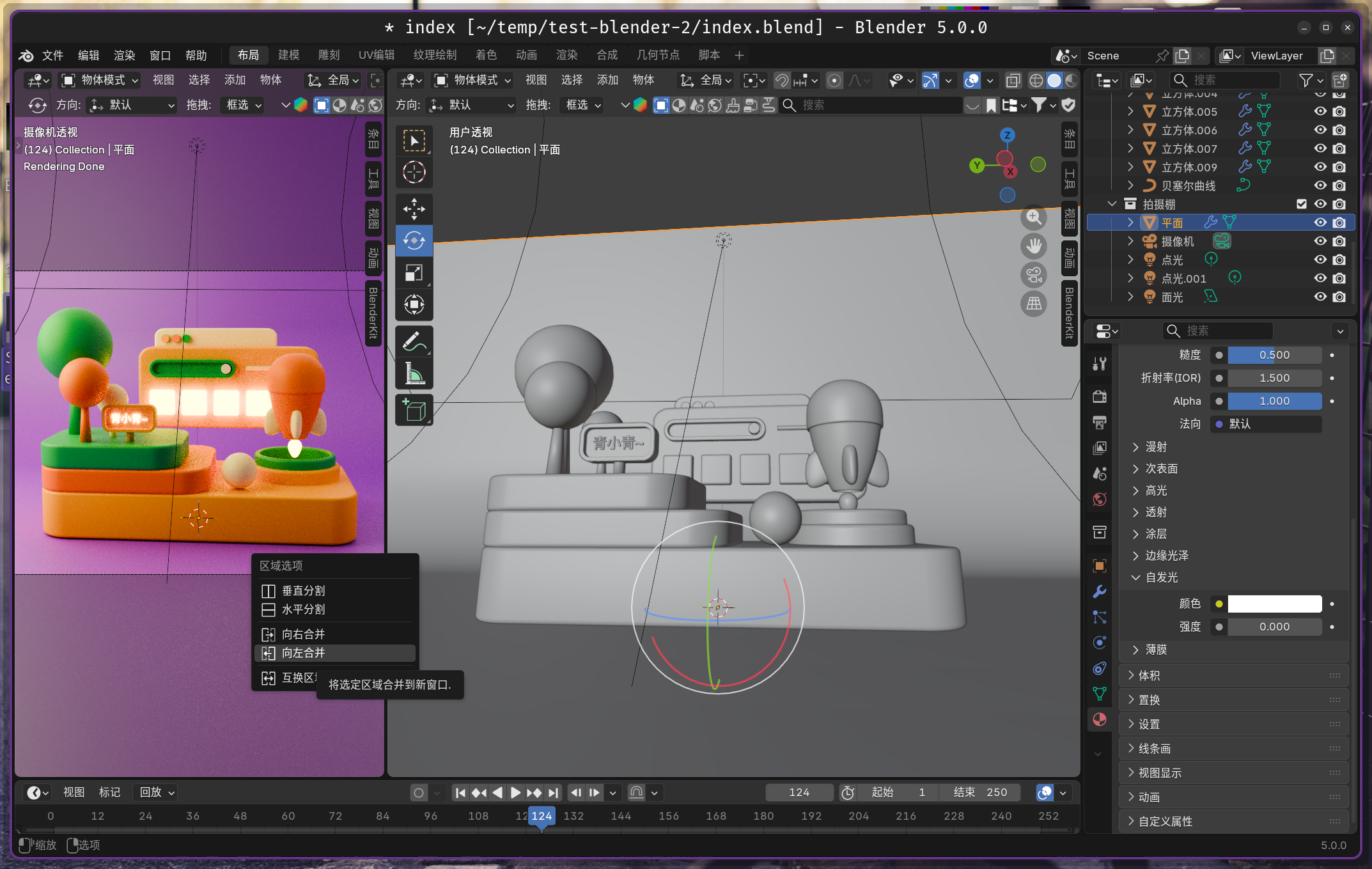Choose 向左合并 in the area options menu
The height and width of the screenshot is (869, 1372).
(x=304, y=653)
